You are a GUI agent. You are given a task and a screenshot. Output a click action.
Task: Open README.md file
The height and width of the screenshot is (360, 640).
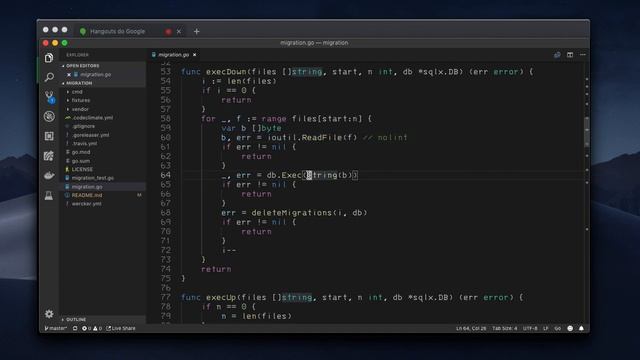click(x=87, y=196)
